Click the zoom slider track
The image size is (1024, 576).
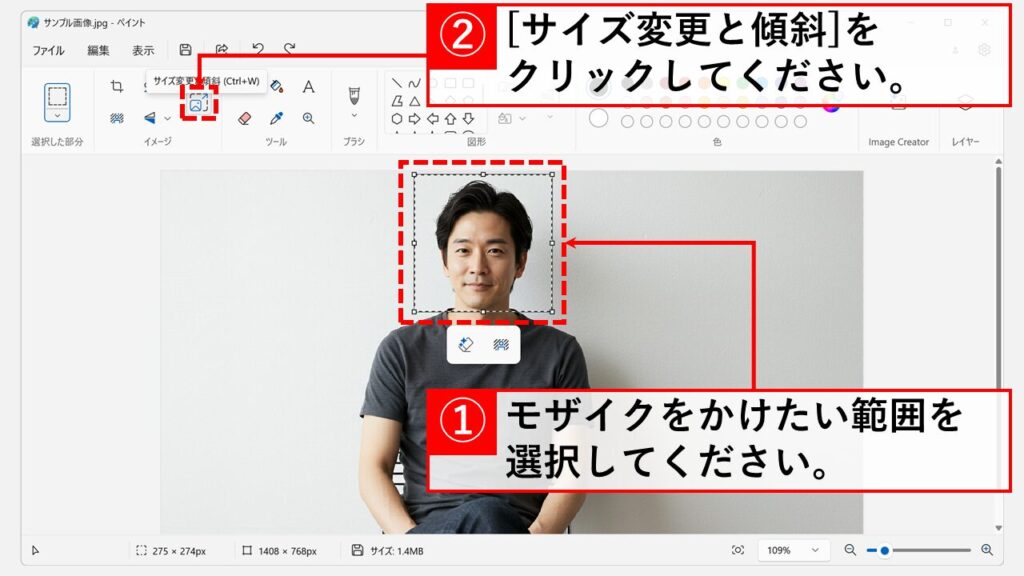point(930,550)
